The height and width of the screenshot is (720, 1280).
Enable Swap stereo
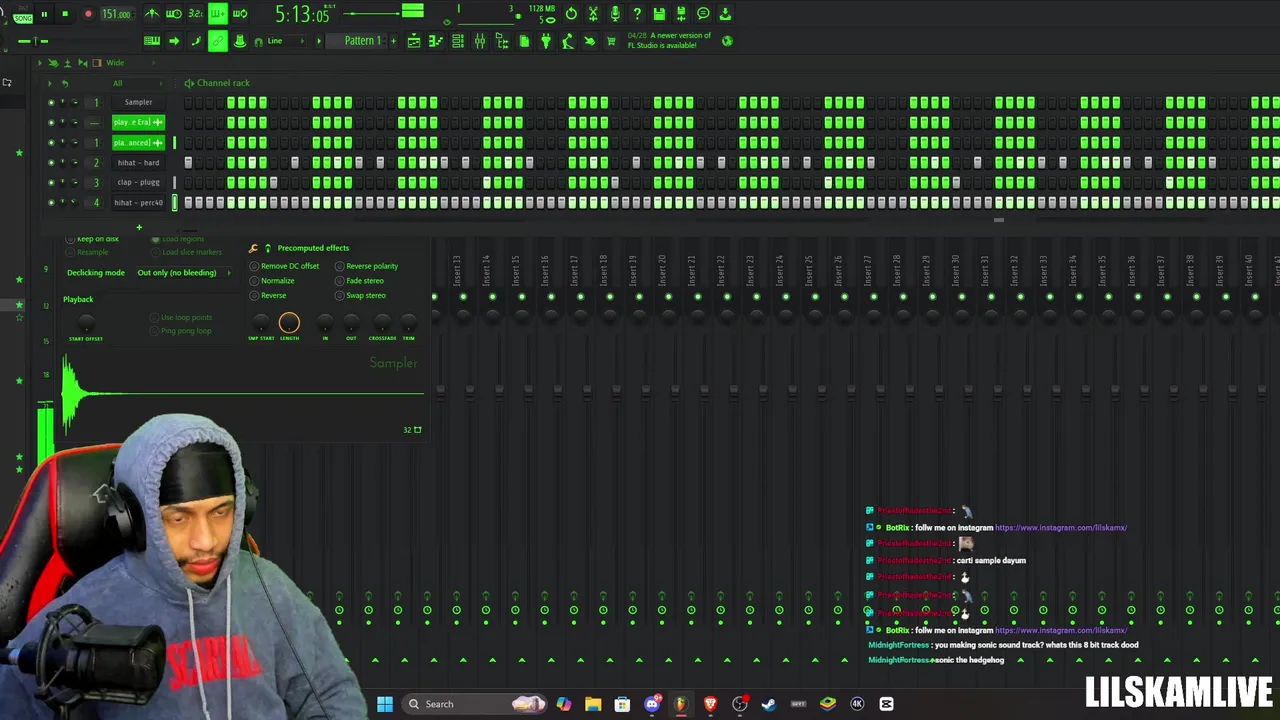[x=360, y=296]
